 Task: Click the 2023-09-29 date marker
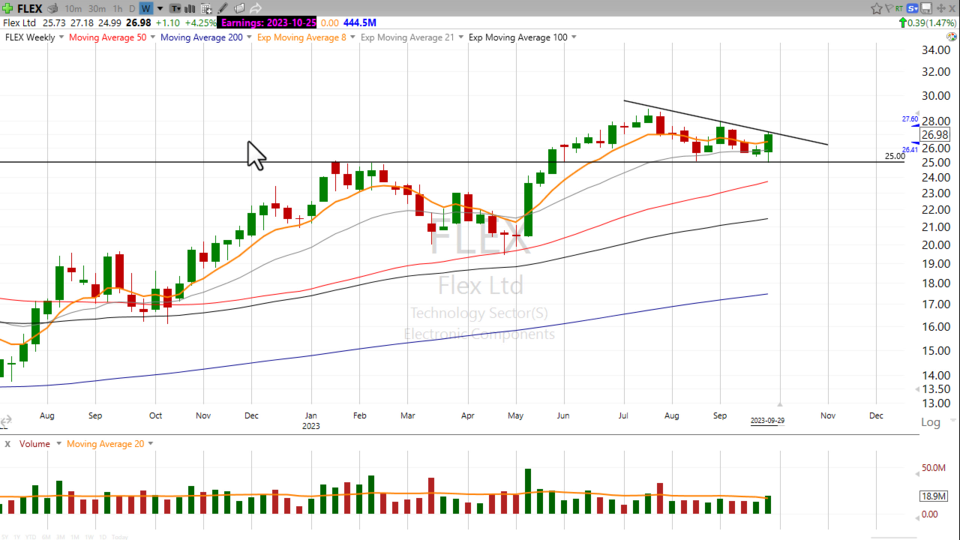click(x=767, y=421)
